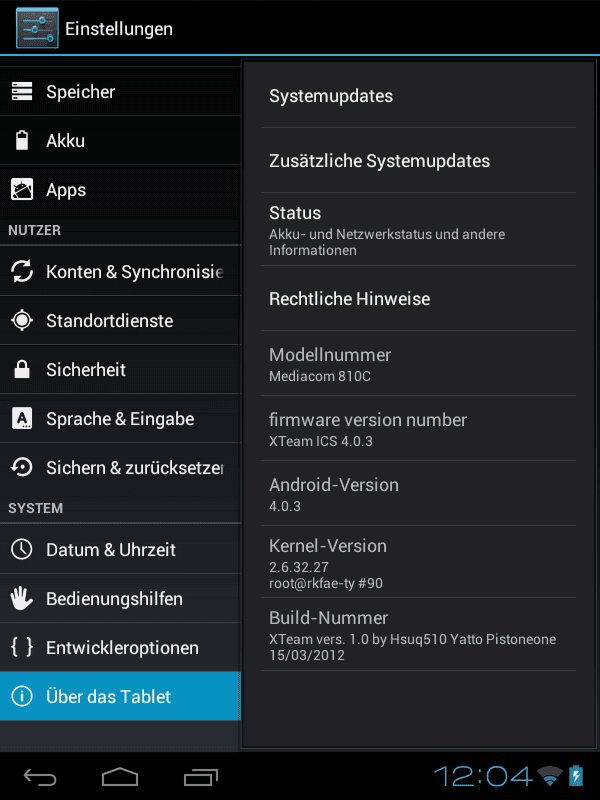Tap the 12:04 status bar clock

[483, 777]
